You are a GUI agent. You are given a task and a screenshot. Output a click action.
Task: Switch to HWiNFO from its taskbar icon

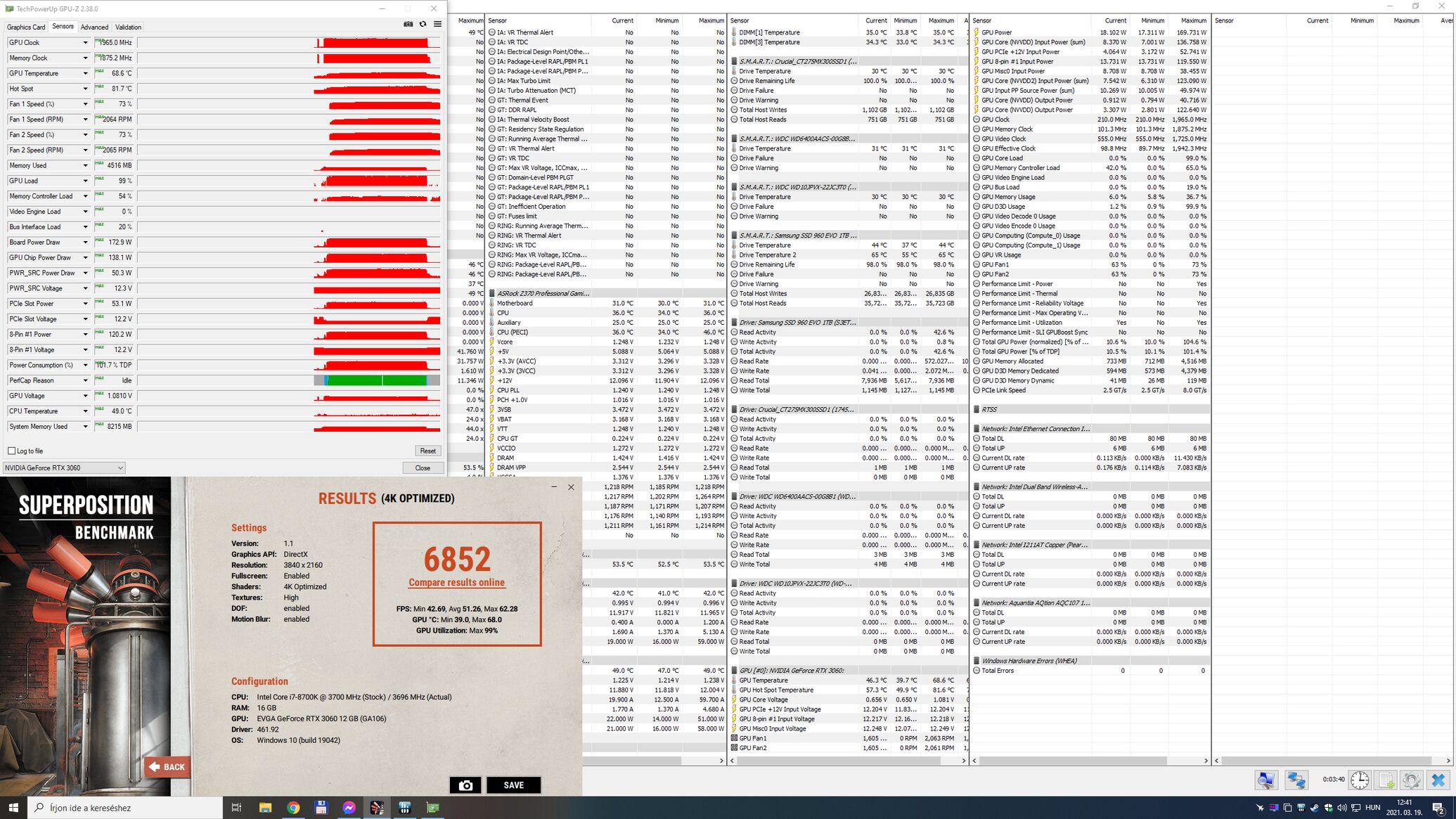tap(405, 808)
